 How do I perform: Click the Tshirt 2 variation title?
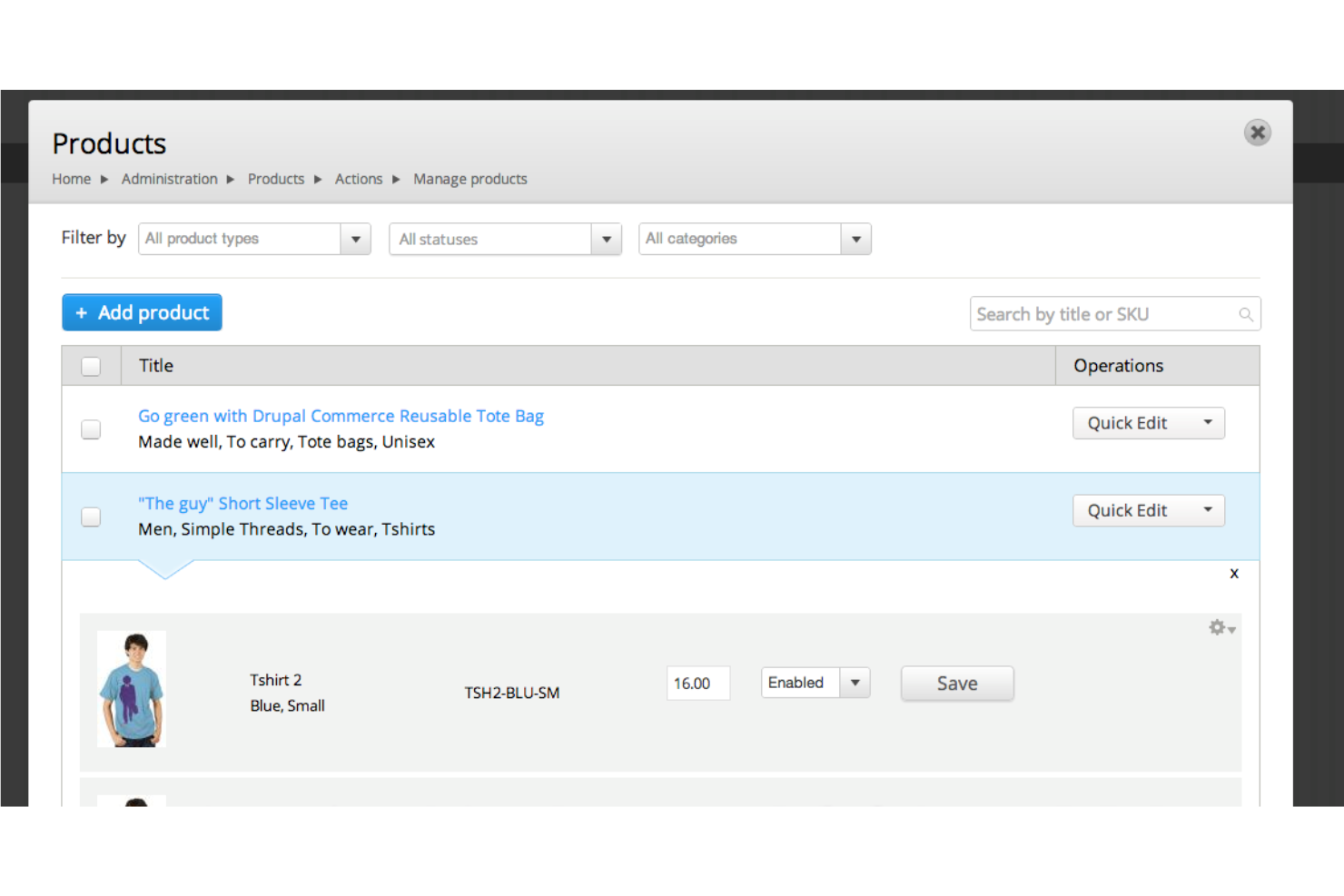pos(276,680)
